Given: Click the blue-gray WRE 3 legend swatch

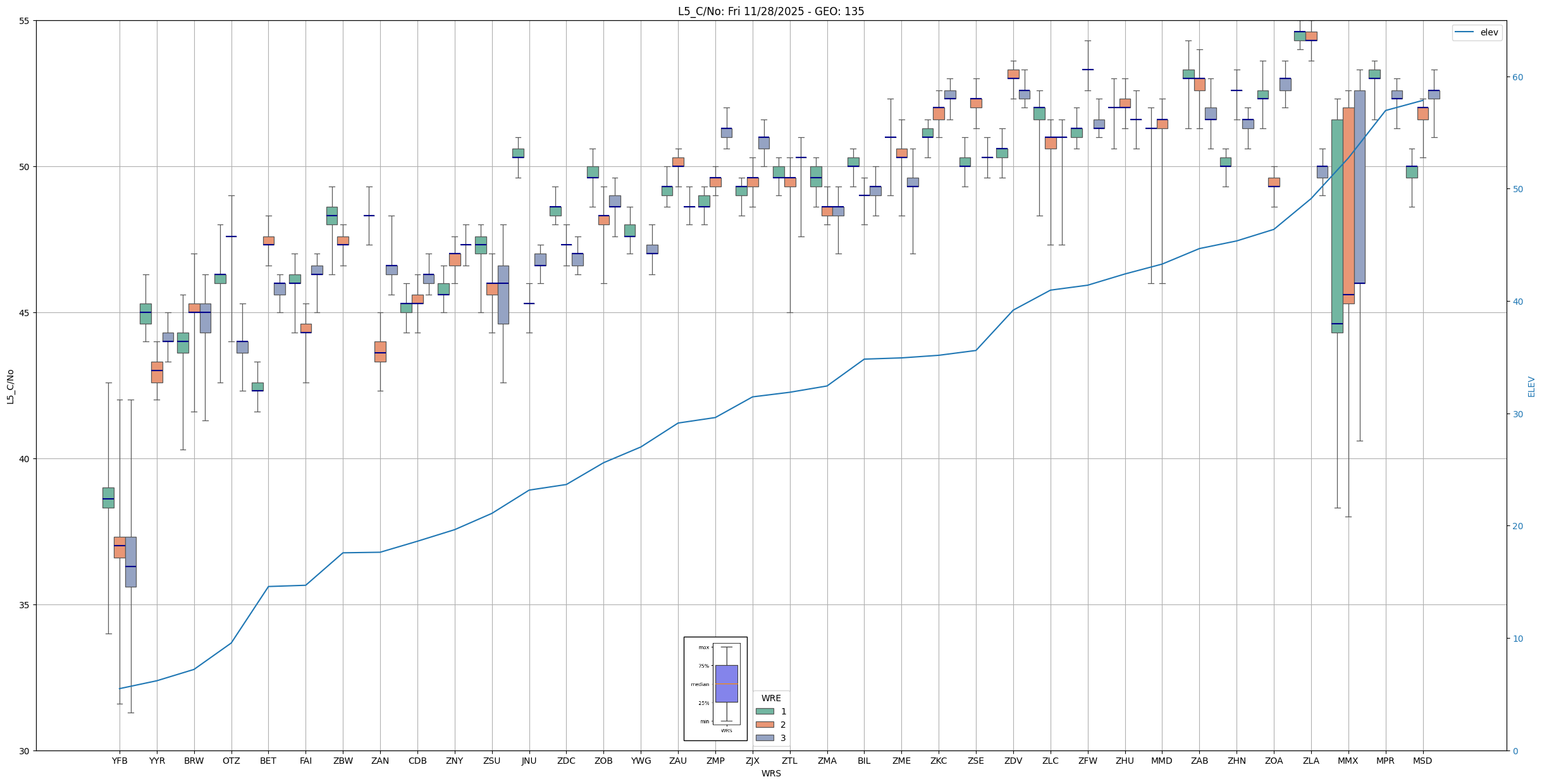Looking at the screenshot, I should (765, 738).
